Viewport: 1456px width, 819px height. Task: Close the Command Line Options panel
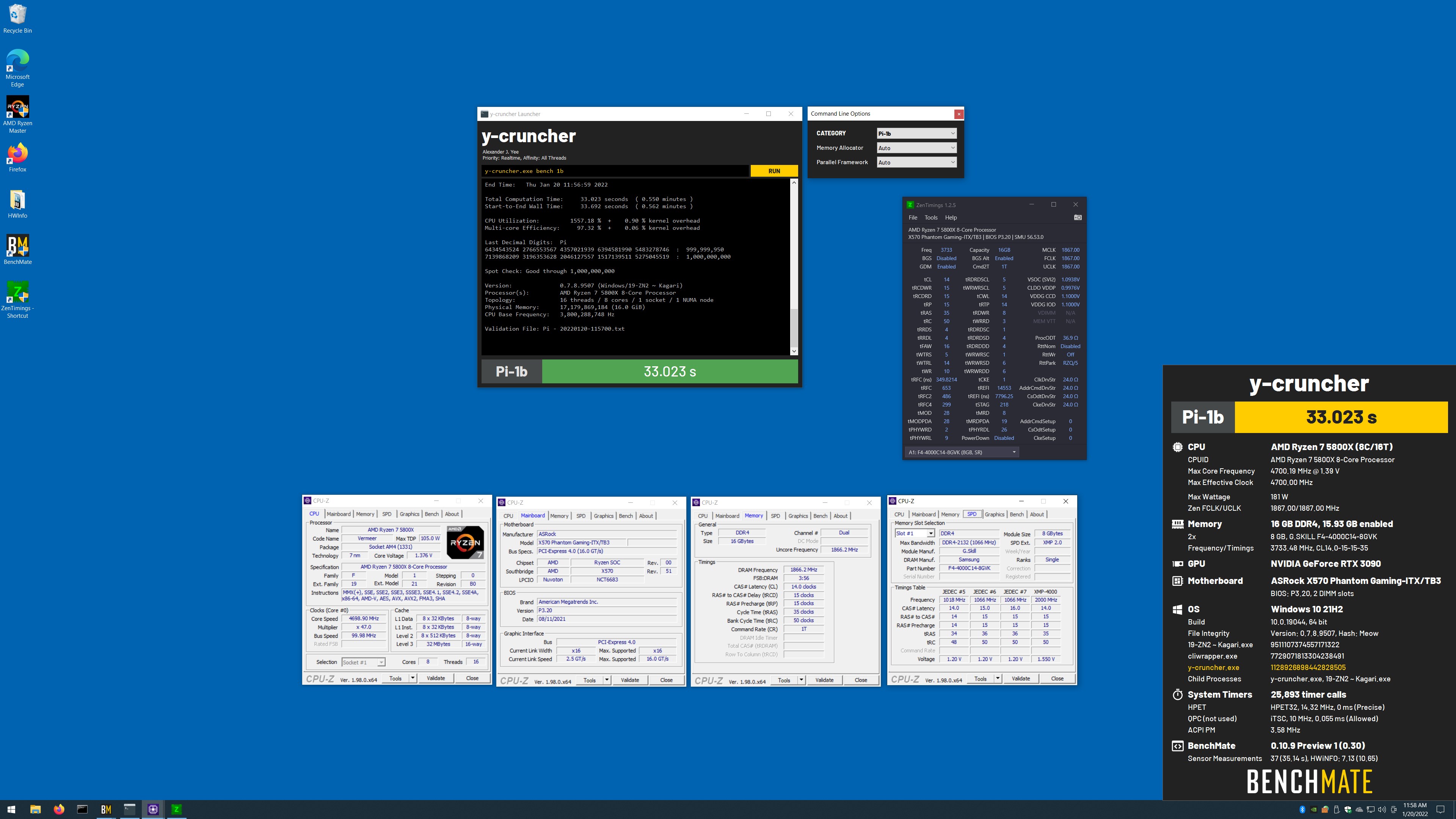959,114
